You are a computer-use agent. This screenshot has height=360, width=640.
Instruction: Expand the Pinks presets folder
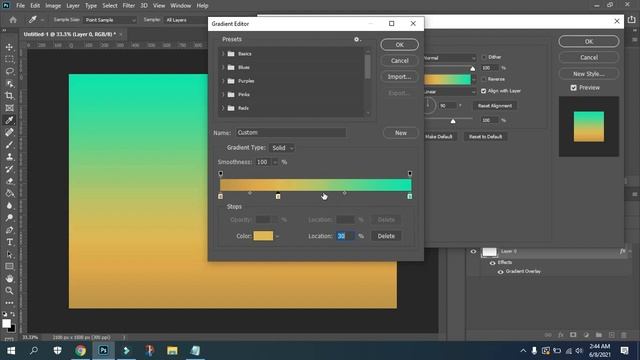click(x=223, y=94)
